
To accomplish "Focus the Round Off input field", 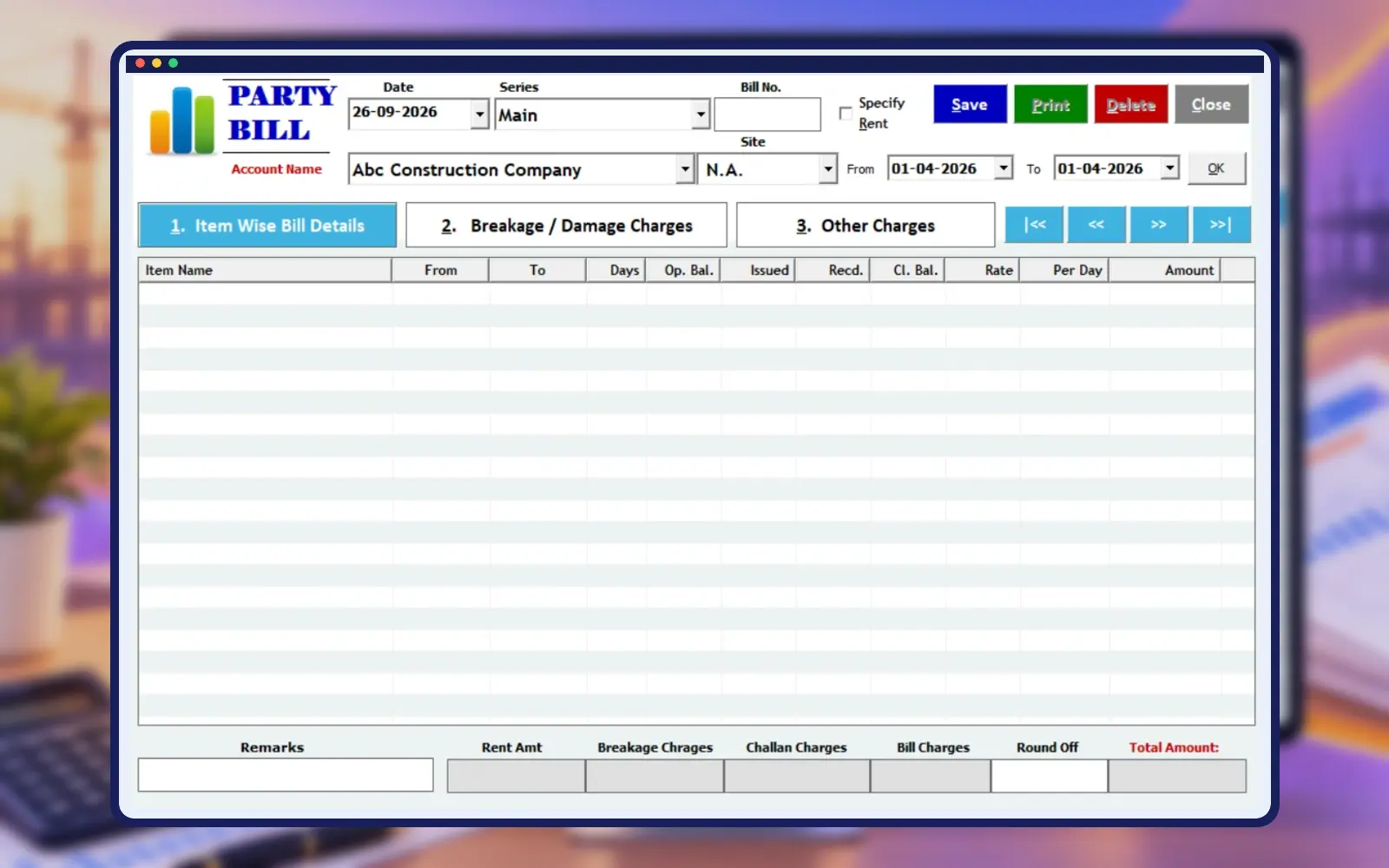I will coord(1049,776).
